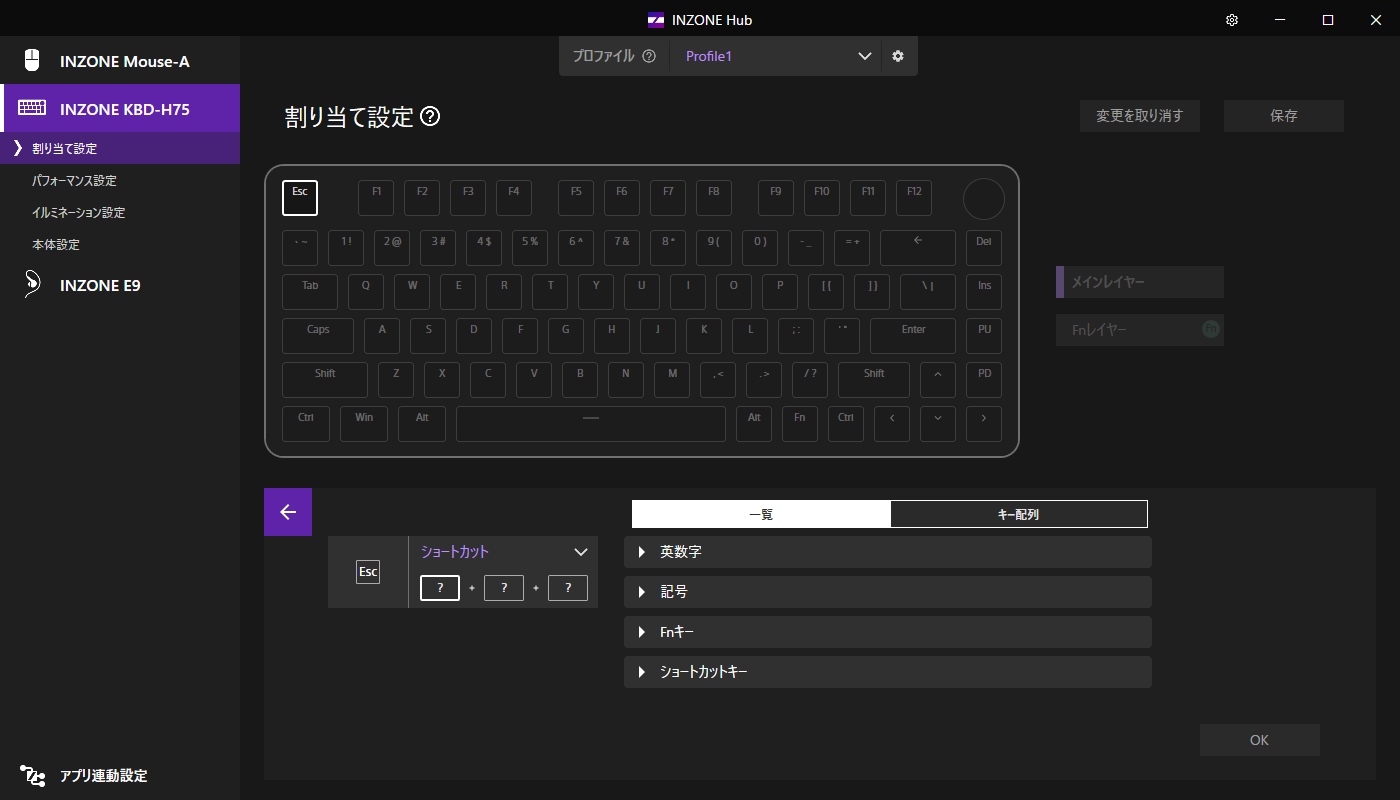This screenshot has height=800, width=1400.
Task: Click the INZONE KBD-H75 keyboard icon
Action: point(32,108)
